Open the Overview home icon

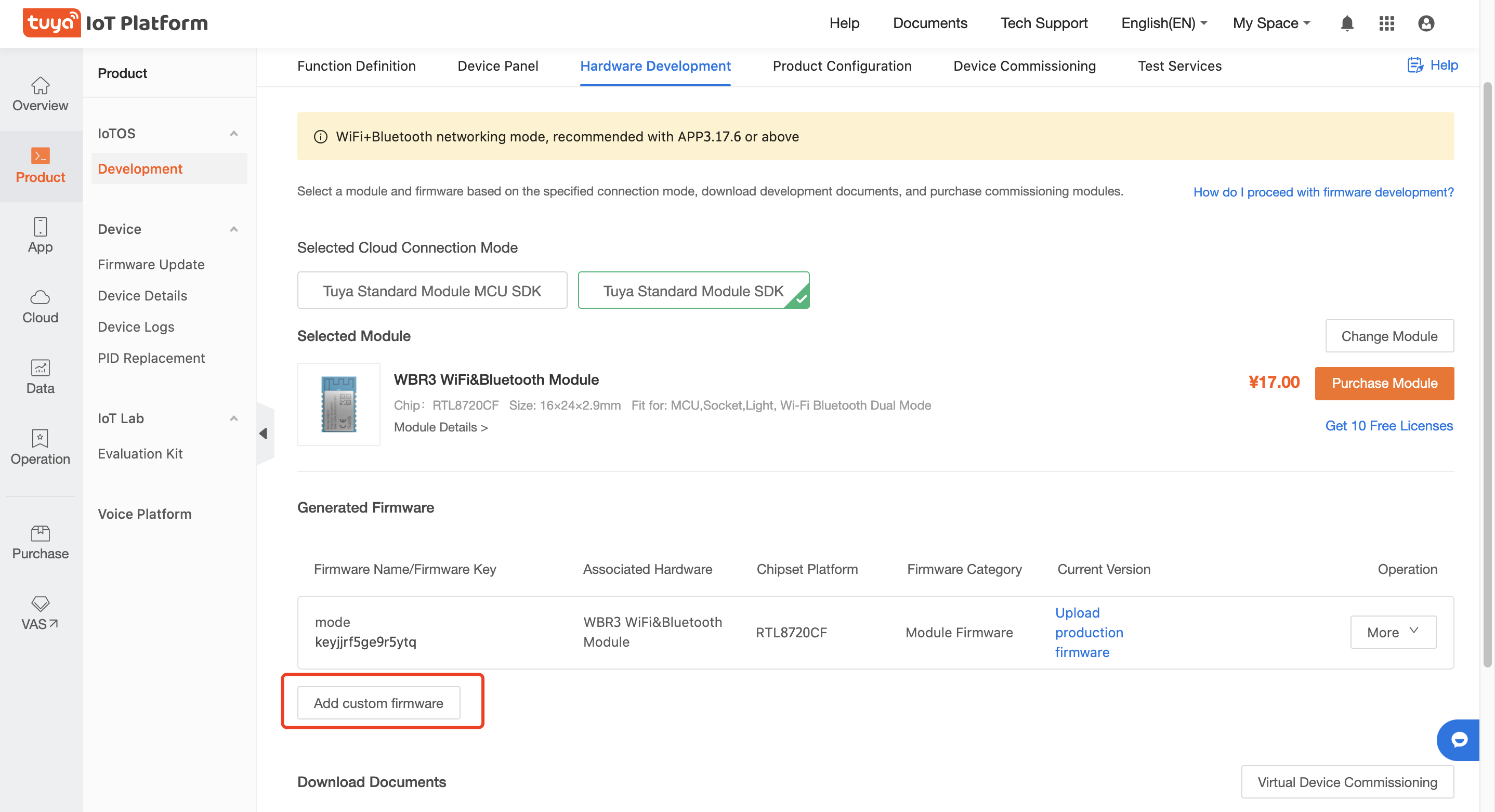pyautogui.click(x=40, y=85)
